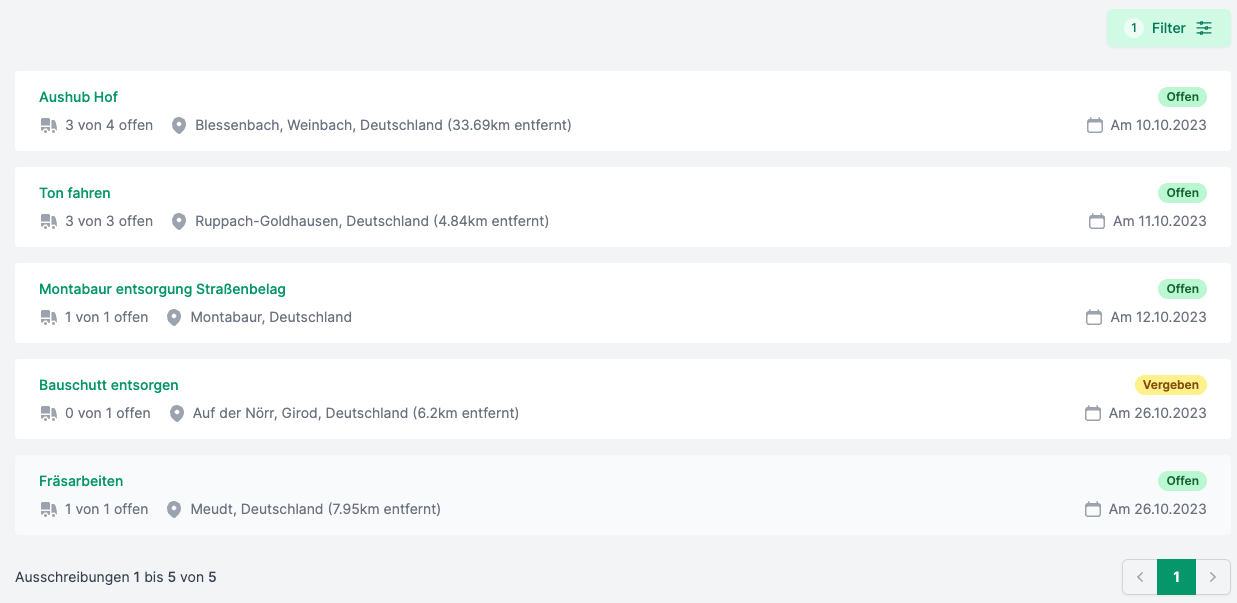Go to the next page arrow
The width and height of the screenshot is (1237, 603).
point(1213,577)
